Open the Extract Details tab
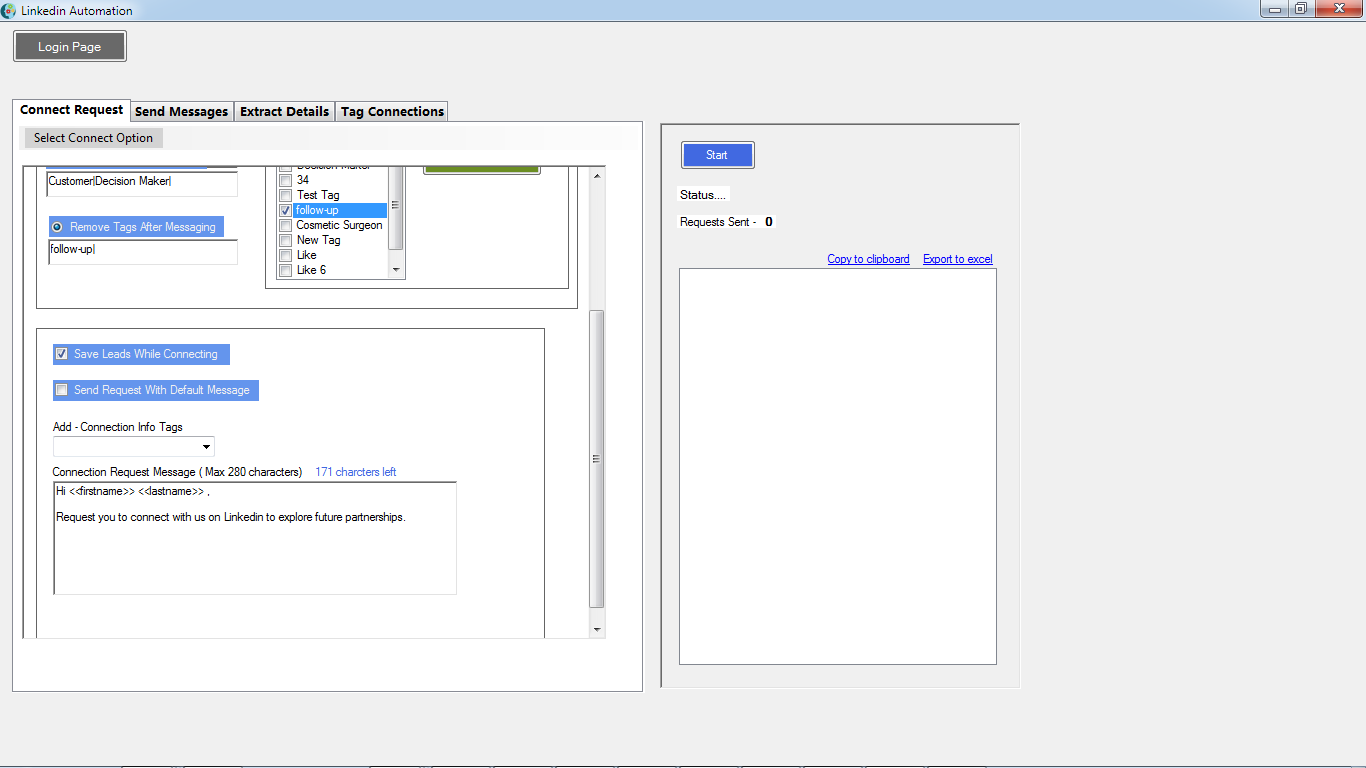The image size is (1366, 768). pyautogui.click(x=285, y=112)
